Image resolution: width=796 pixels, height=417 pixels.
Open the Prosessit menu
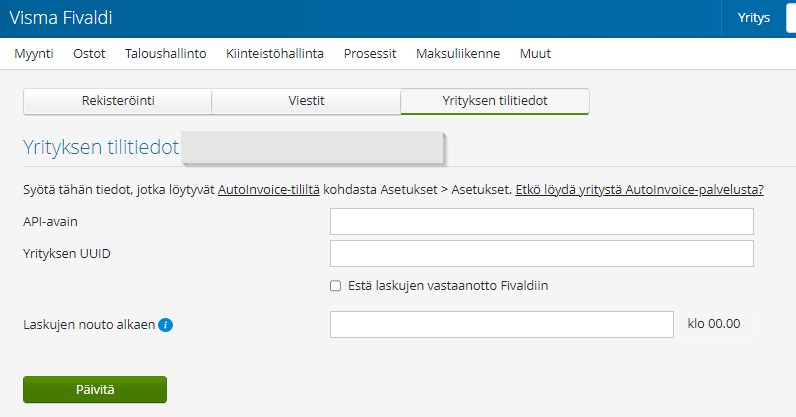pos(370,54)
